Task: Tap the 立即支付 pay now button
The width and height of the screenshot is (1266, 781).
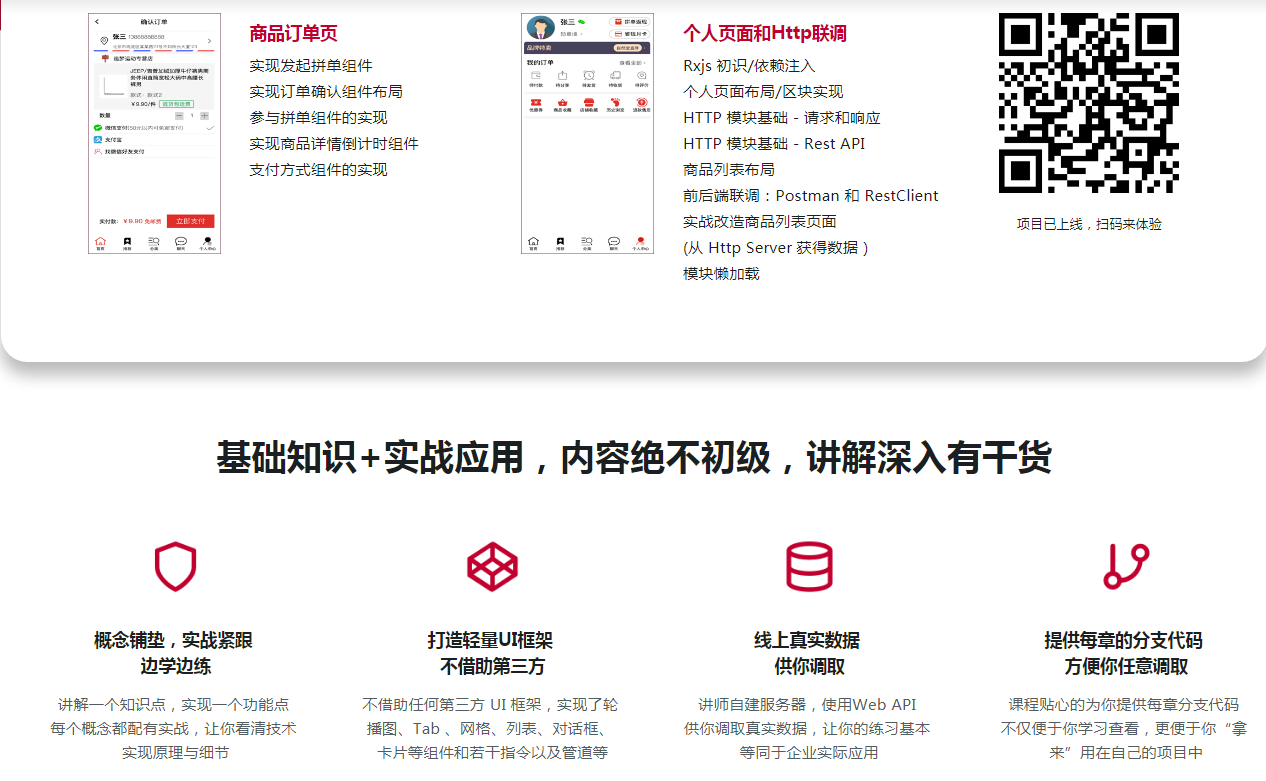Action: [x=193, y=219]
